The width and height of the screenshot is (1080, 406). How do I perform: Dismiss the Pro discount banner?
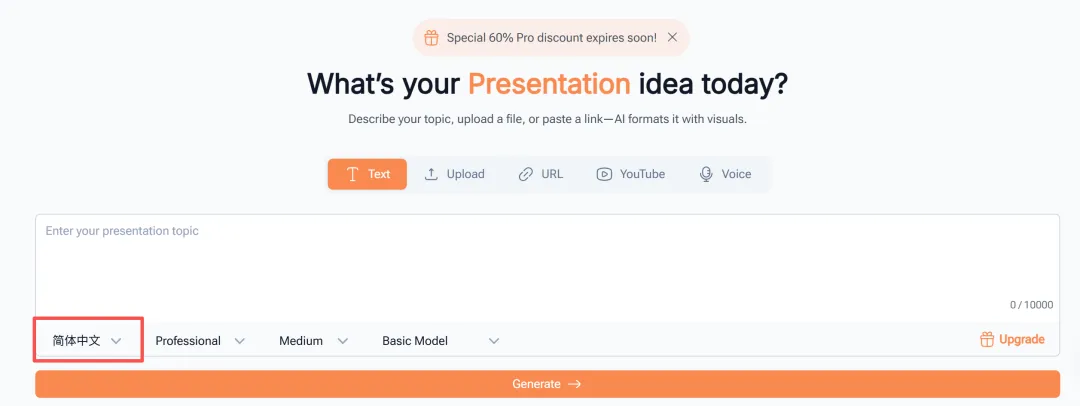click(x=672, y=38)
